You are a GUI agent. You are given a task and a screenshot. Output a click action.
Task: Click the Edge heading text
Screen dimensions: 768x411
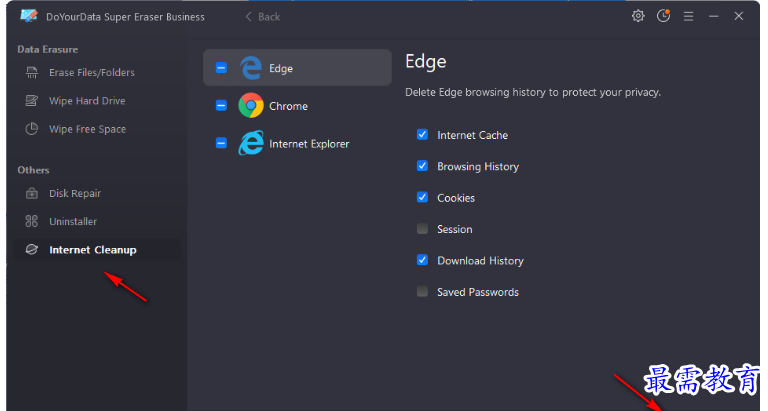point(426,62)
